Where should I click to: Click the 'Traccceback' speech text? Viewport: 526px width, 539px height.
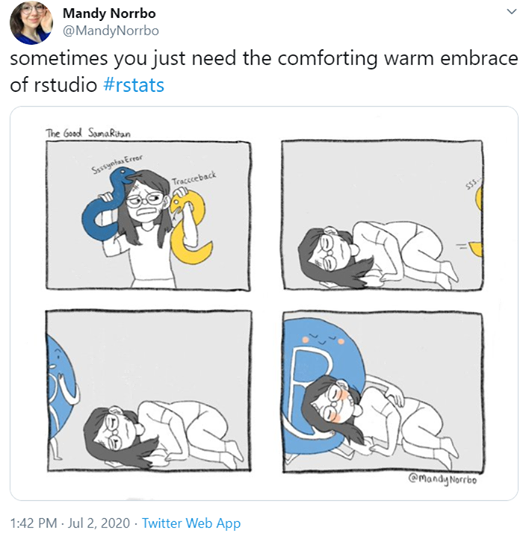(194, 178)
